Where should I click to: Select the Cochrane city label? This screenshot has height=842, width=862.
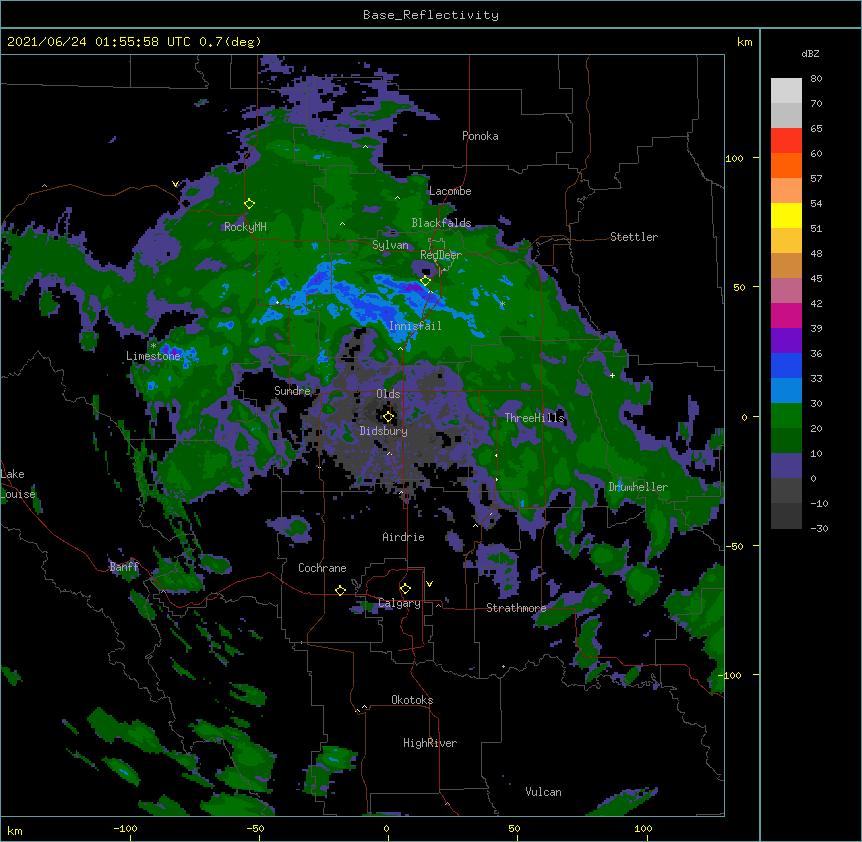tap(322, 568)
